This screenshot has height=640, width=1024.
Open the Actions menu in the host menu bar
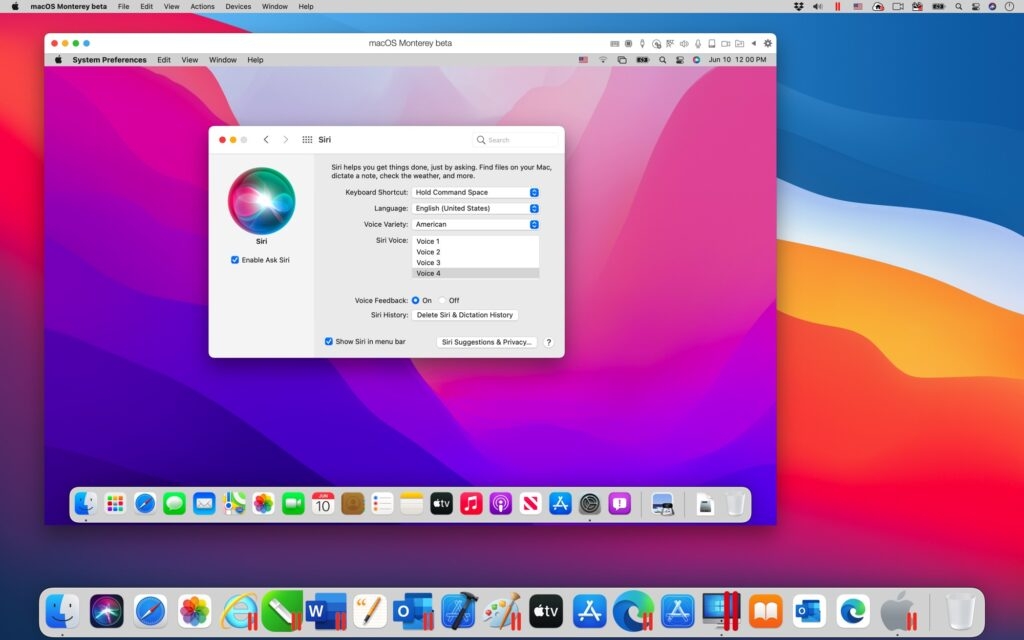[x=202, y=7]
